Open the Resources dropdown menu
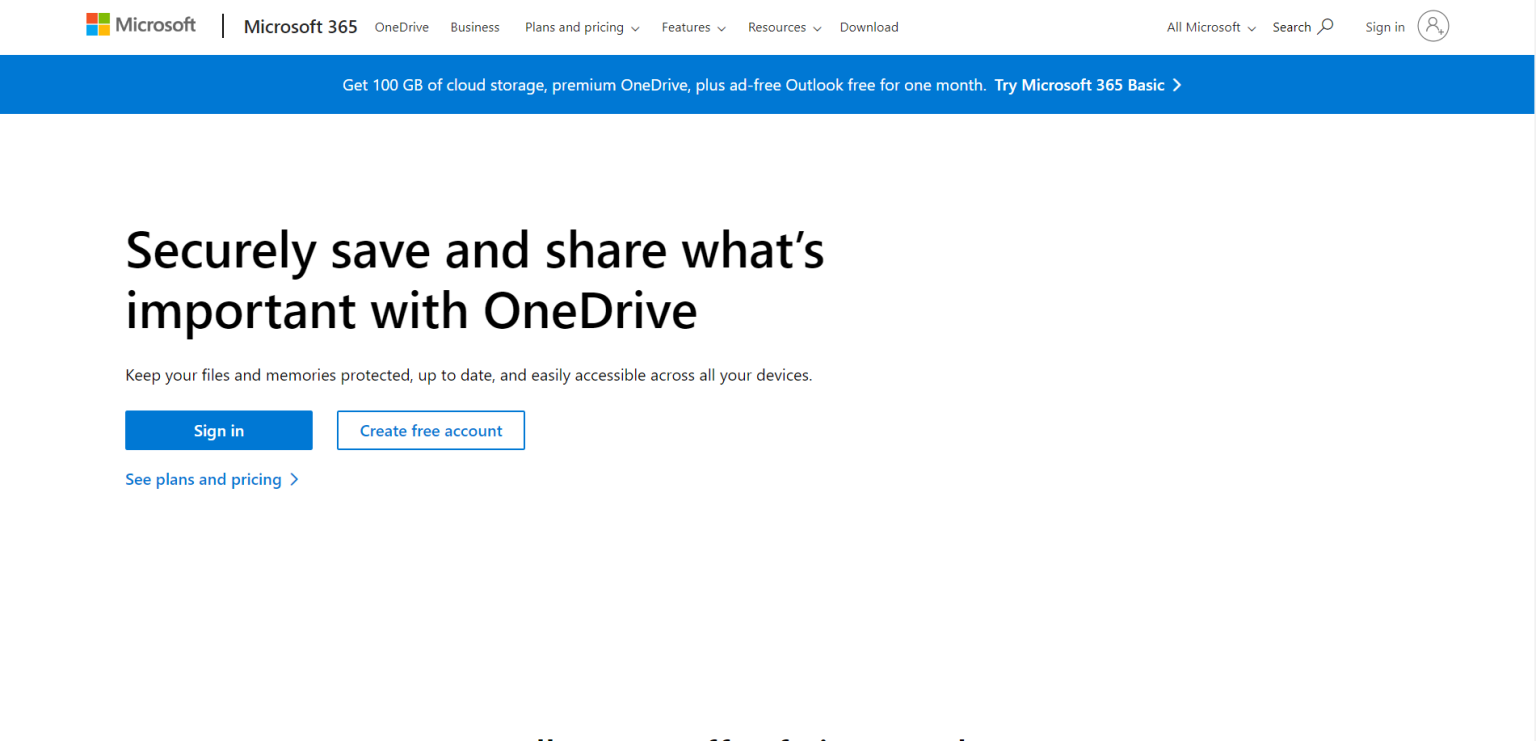The height and width of the screenshot is (741, 1536). [777, 27]
